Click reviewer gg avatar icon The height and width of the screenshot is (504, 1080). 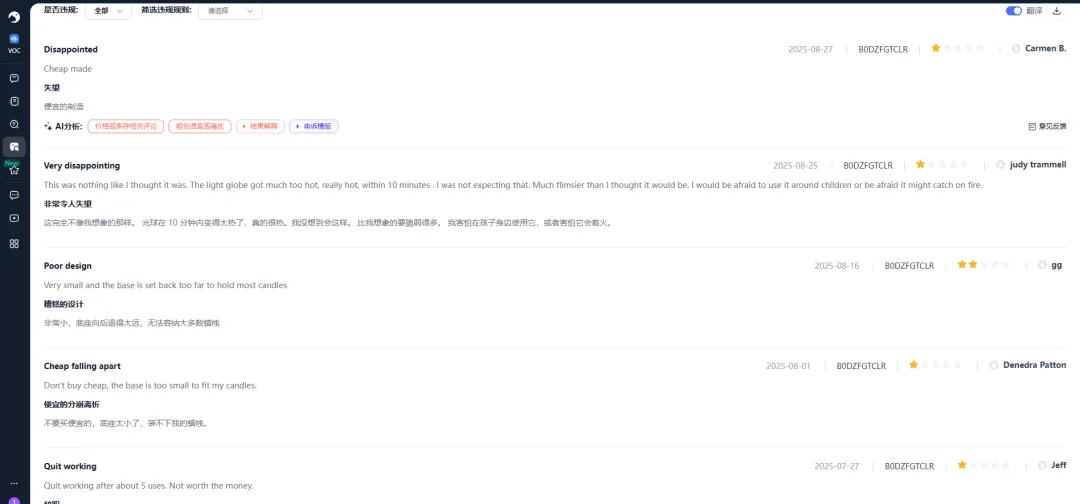click(1042, 265)
